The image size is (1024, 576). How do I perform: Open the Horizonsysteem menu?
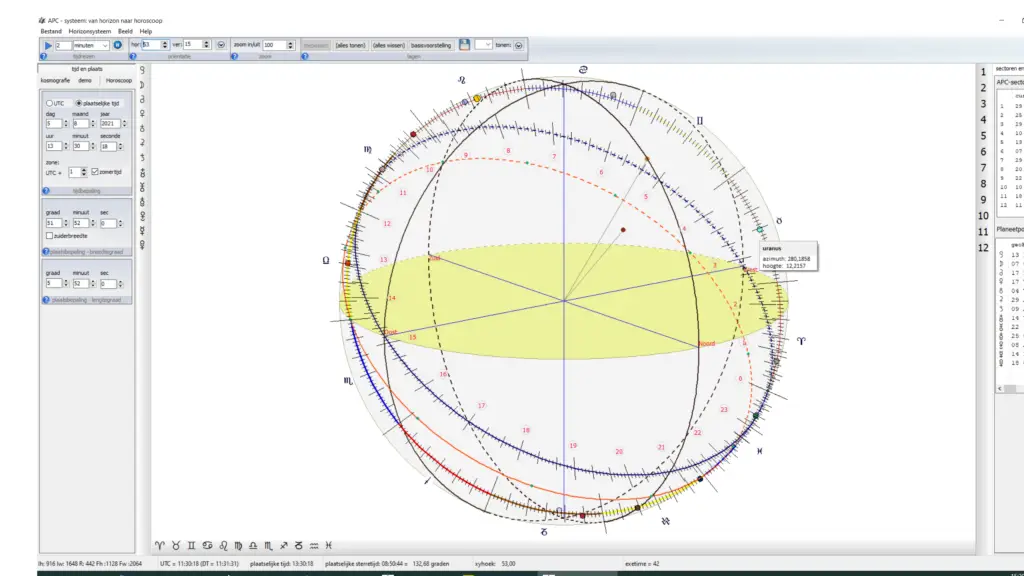(x=90, y=31)
